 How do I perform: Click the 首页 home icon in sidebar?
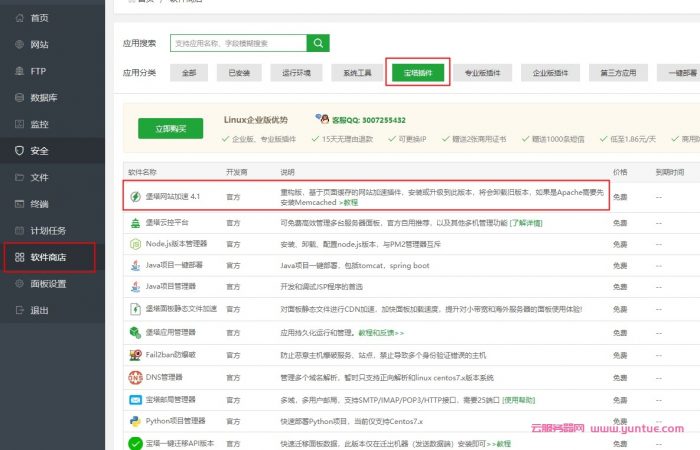click(x=18, y=18)
